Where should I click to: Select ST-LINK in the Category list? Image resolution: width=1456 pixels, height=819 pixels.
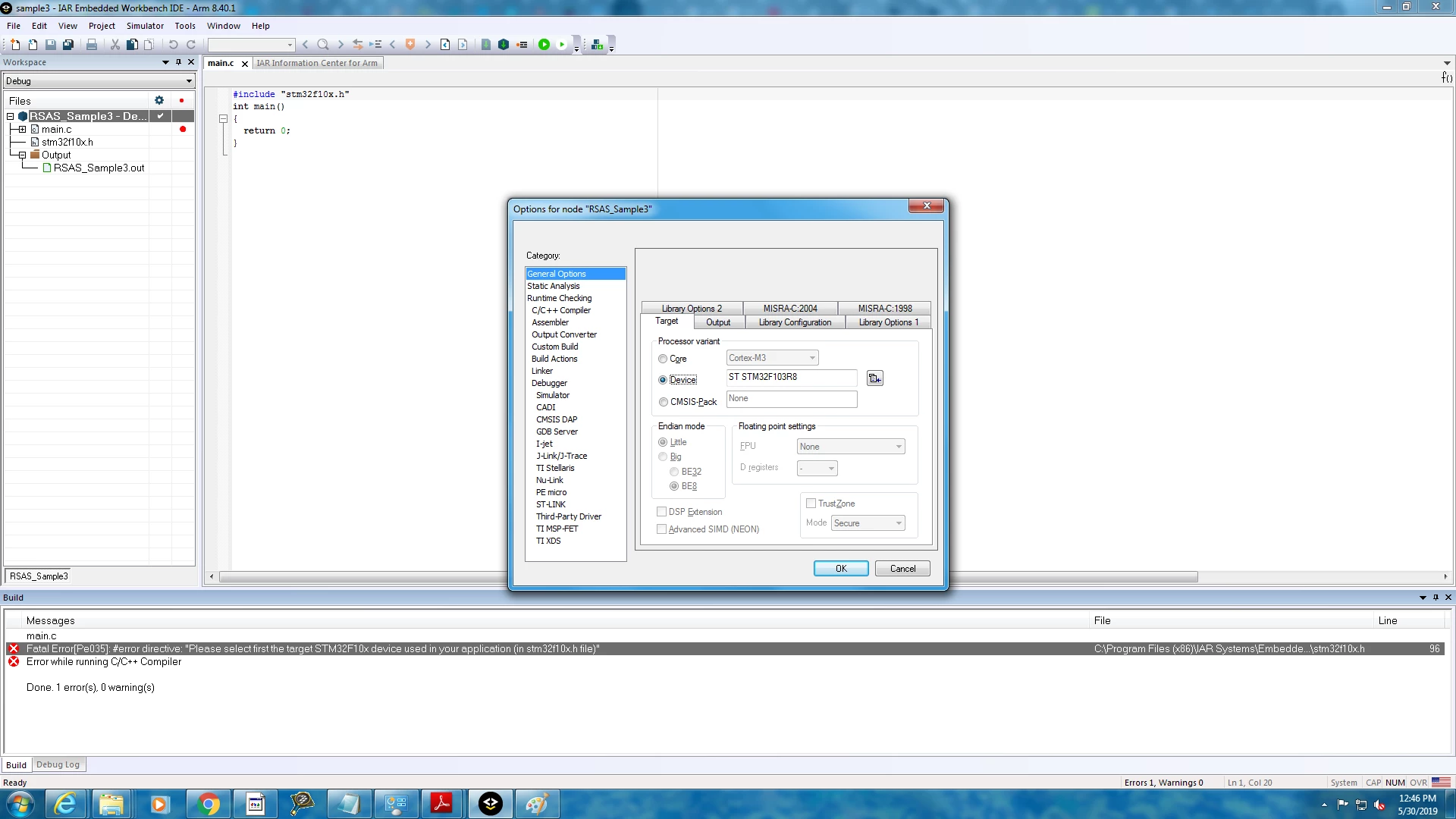click(x=551, y=504)
